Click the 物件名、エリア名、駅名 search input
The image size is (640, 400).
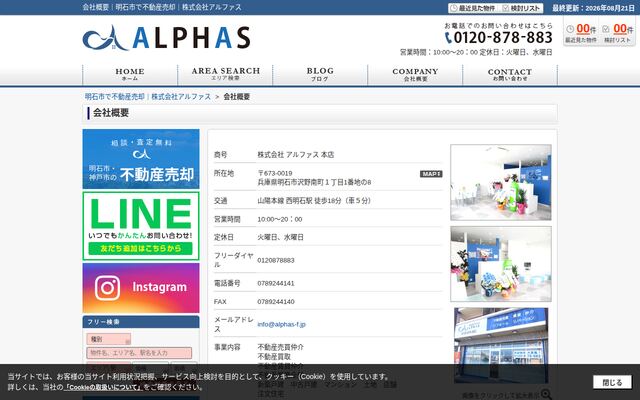[139, 353]
